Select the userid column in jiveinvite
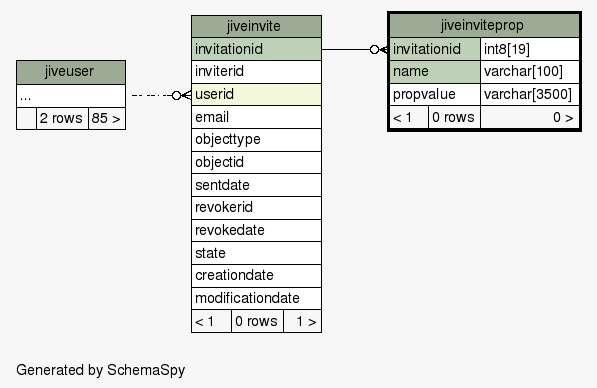Screen dimensions: 597x388 pyautogui.click(x=256, y=94)
